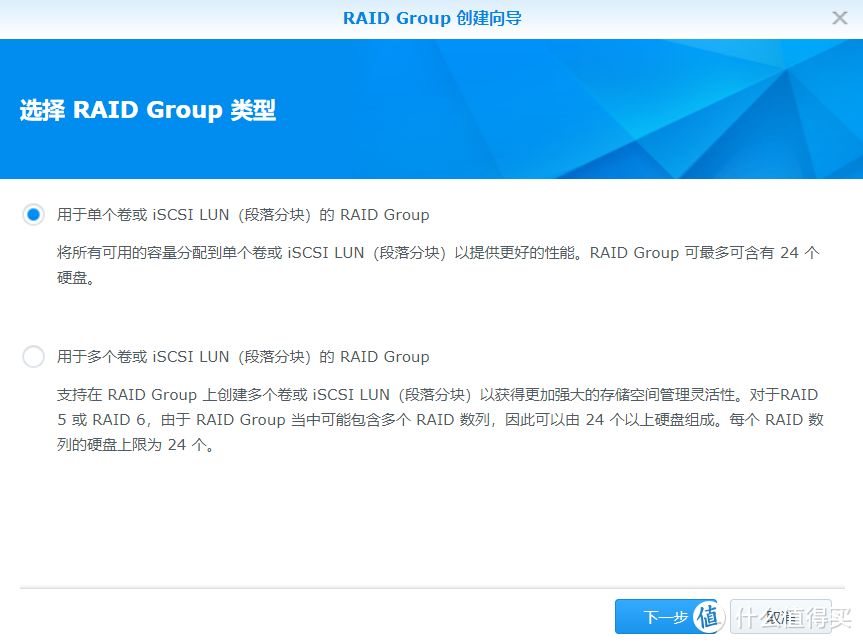Click the round 值 watermark logo
The width and height of the screenshot is (863, 644).
(x=707, y=618)
